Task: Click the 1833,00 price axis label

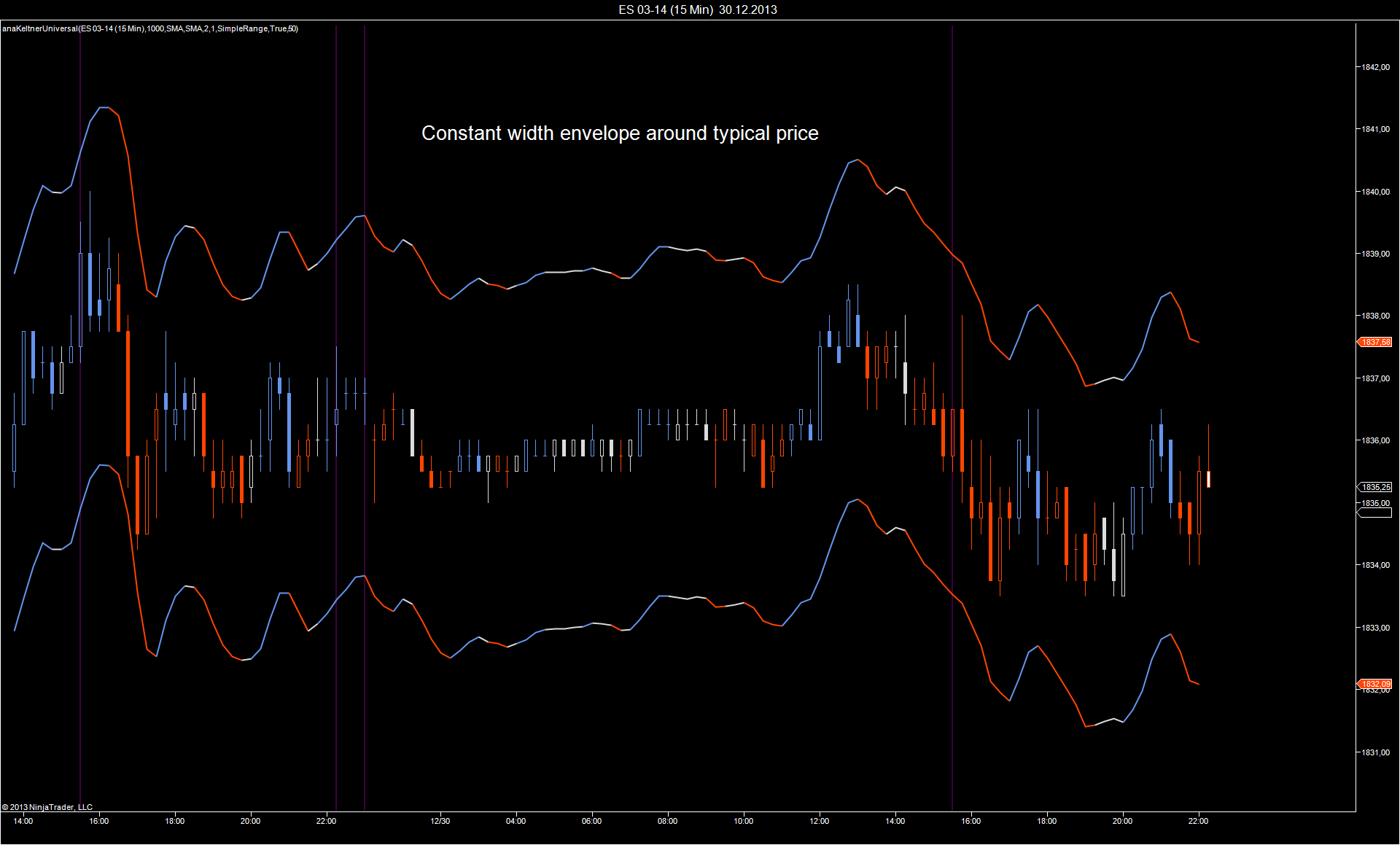Action: 1375,628
